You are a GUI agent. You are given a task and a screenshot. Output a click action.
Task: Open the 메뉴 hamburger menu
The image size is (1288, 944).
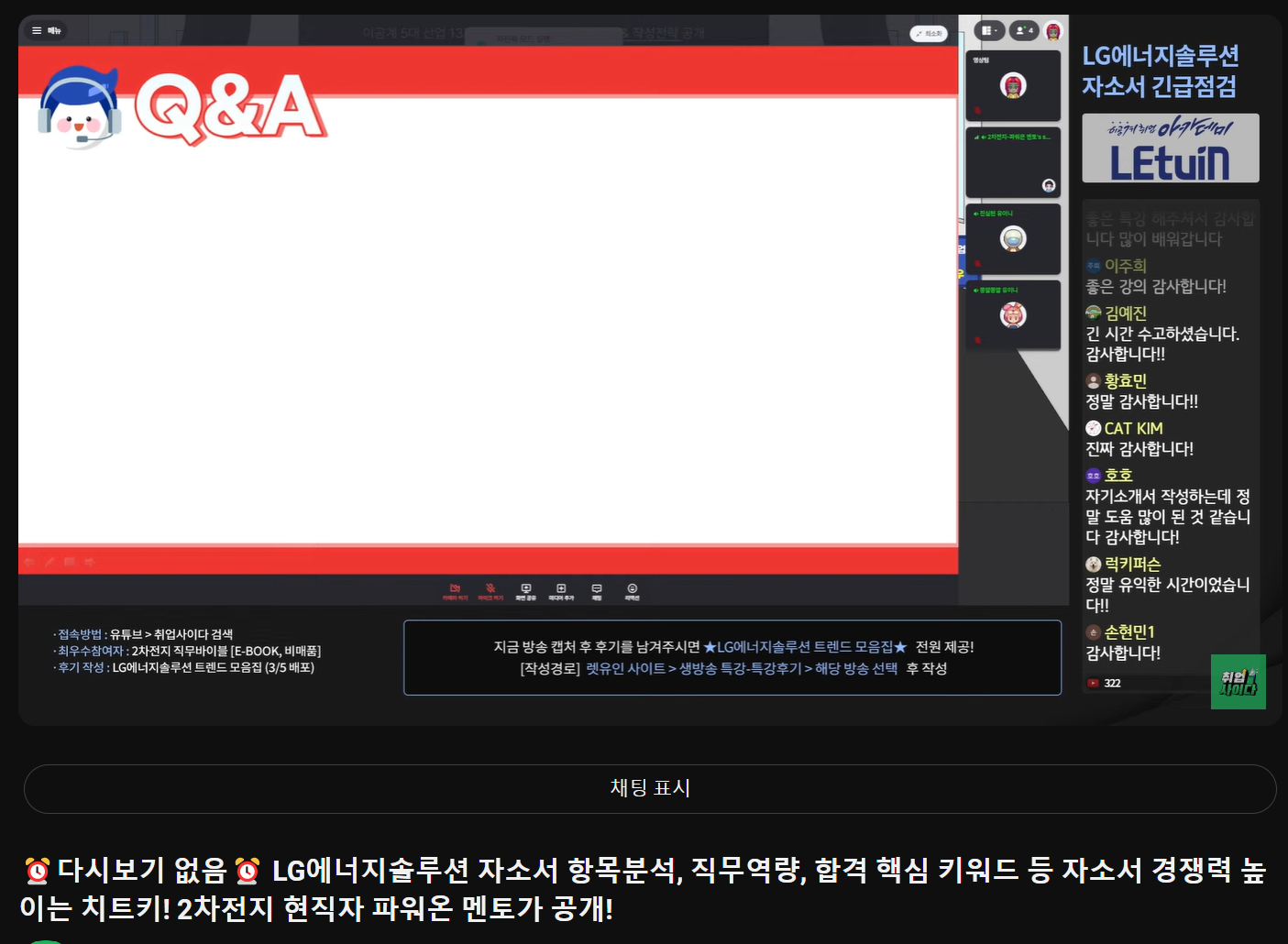[x=46, y=30]
